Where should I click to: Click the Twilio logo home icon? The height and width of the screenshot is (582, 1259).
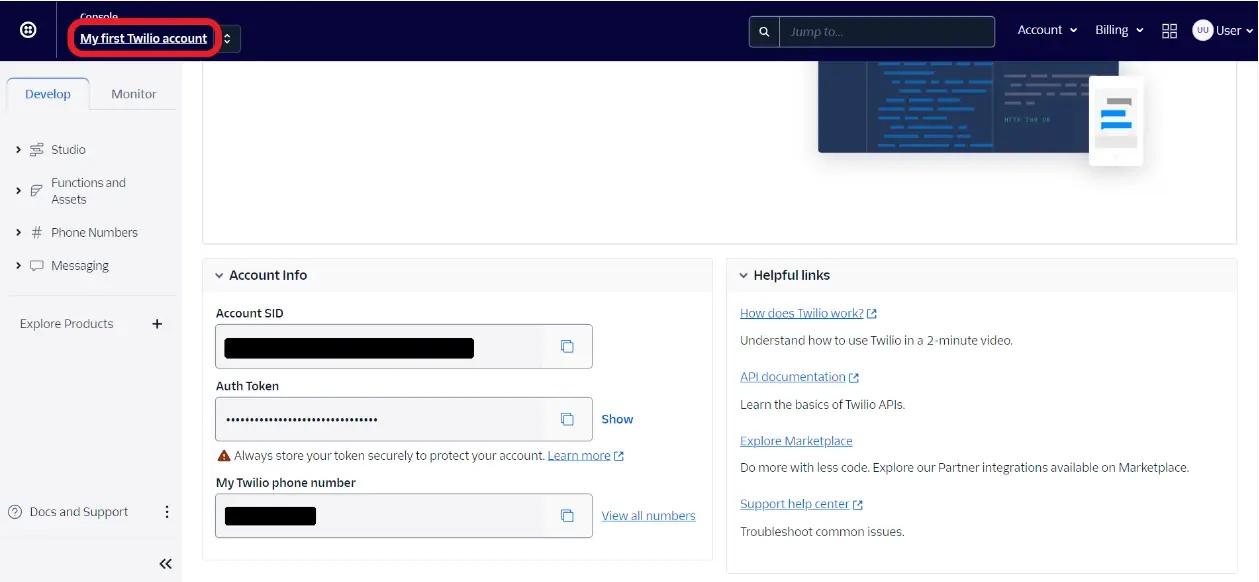[x=28, y=30]
